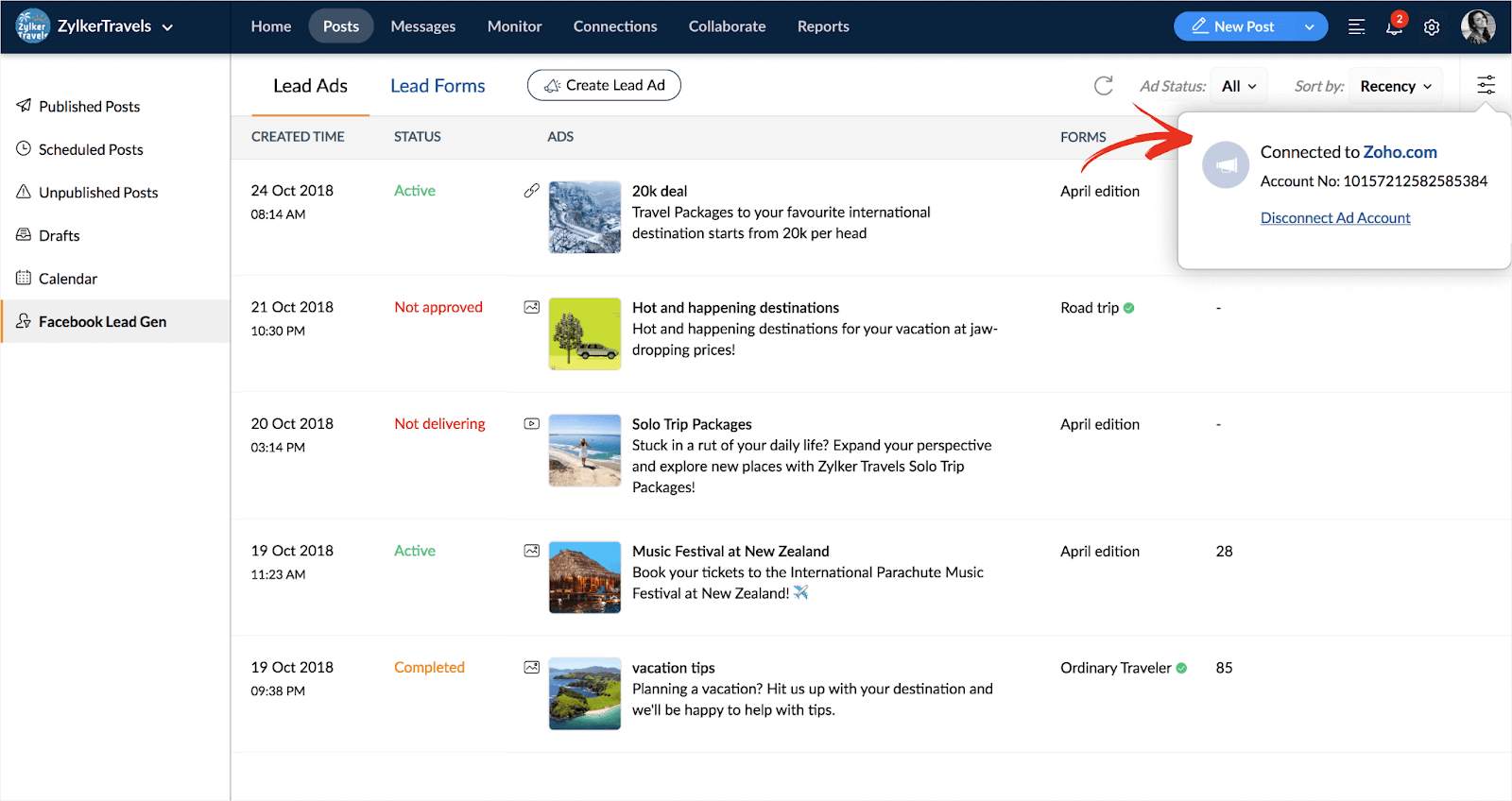Open the 20k deal ad thumbnail
This screenshot has height=801, width=1512.
click(585, 217)
